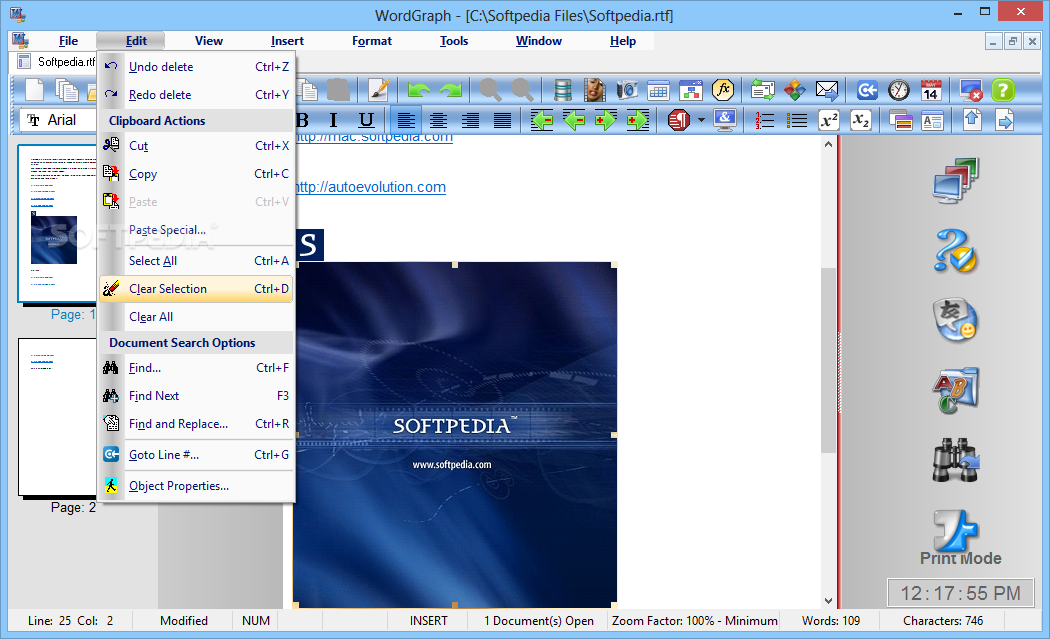This screenshot has height=639, width=1050.
Task: Click the envelope email icon
Action: [x=826, y=90]
